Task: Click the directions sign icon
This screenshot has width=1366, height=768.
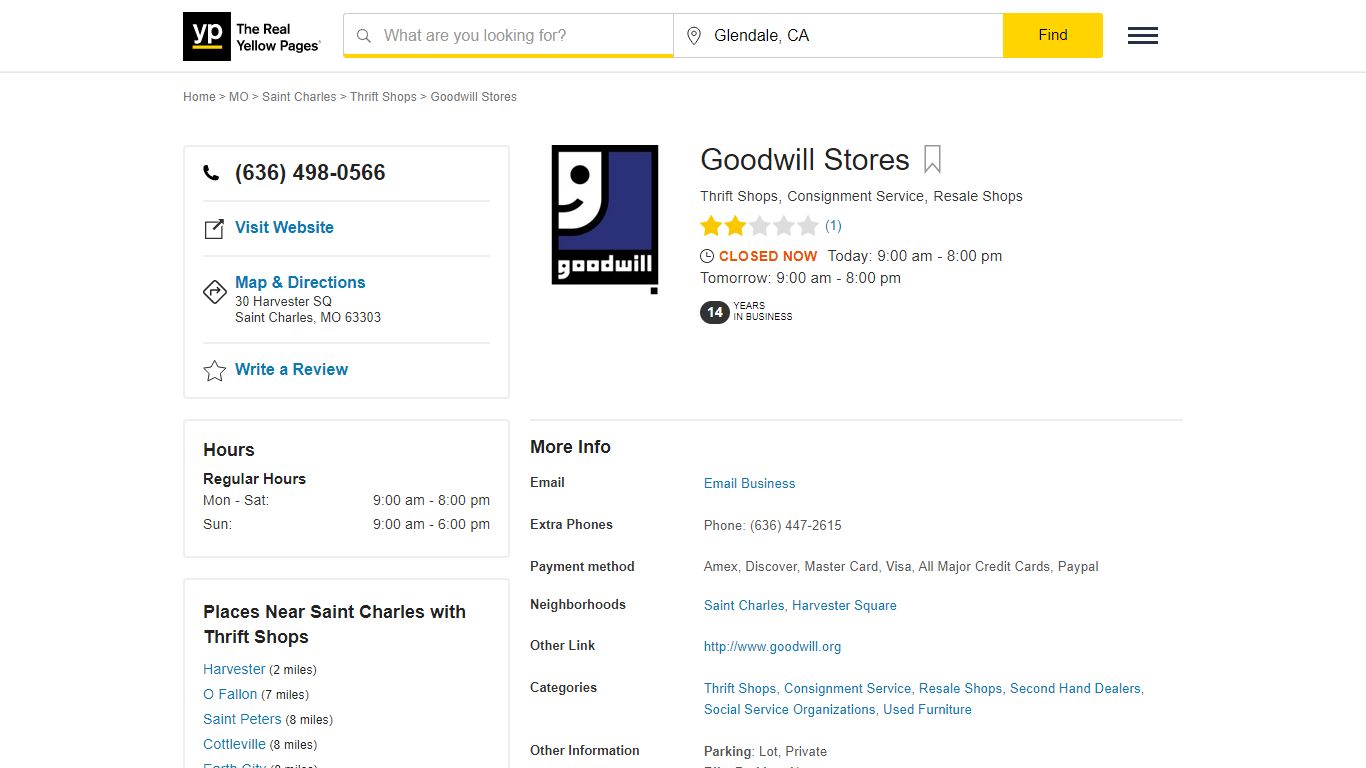Action: (x=214, y=292)
